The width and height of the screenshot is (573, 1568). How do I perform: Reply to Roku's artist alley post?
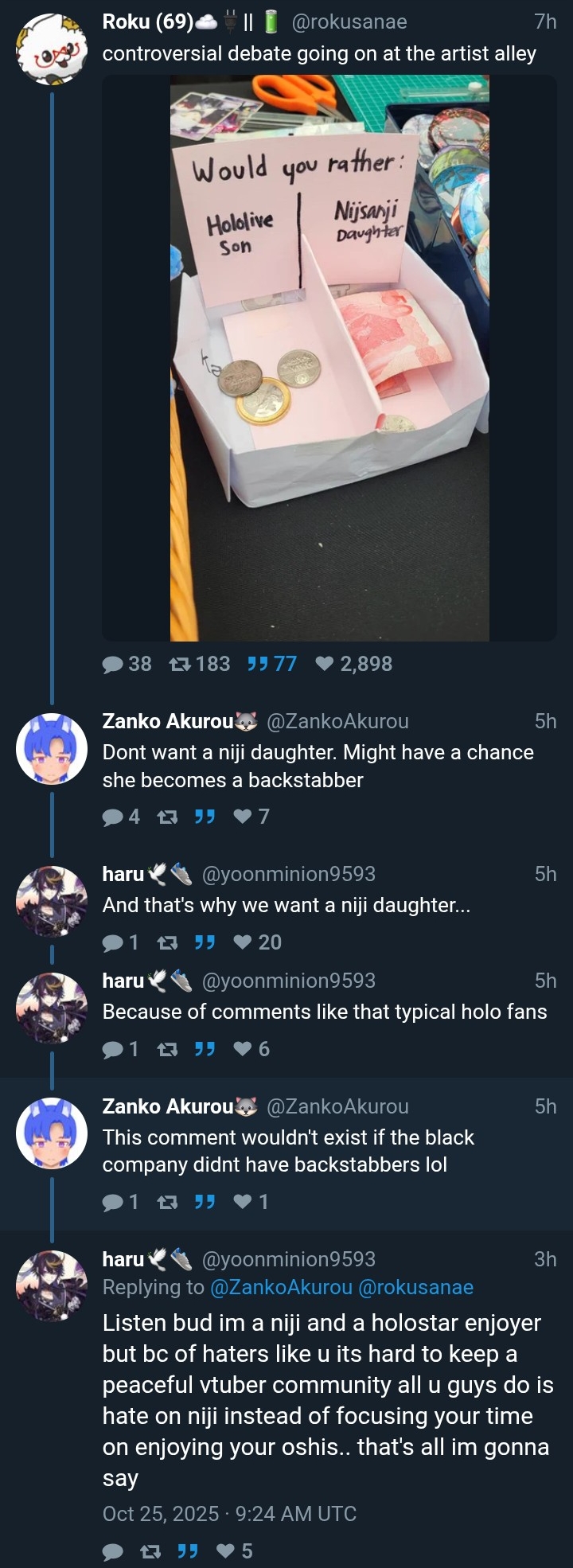coord(114,664)
